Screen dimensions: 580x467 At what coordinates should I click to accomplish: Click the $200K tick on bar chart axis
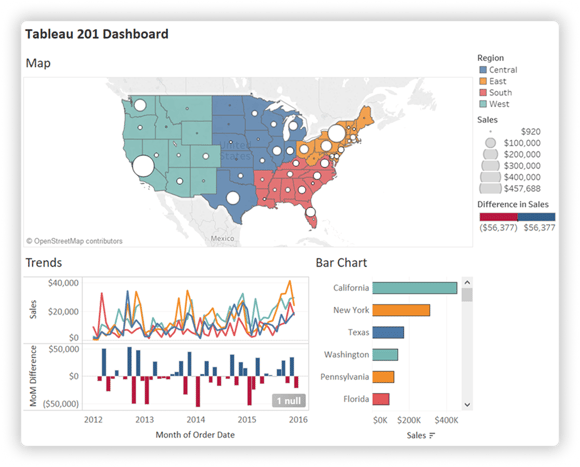tap(409, 420)
